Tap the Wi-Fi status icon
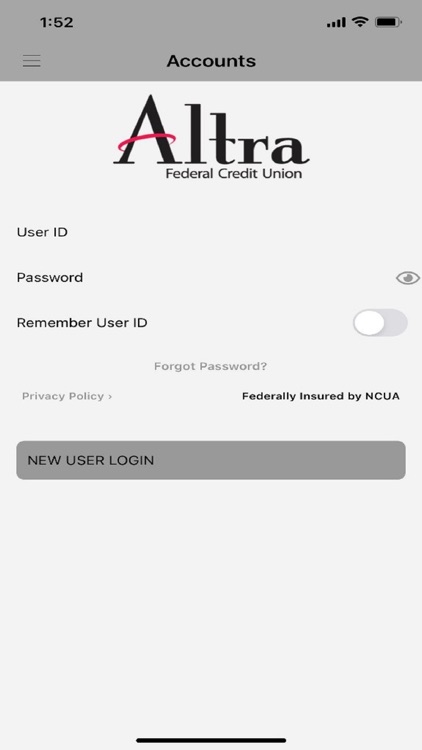Image resolution: width=422 pixels, height=750 pixels. point(359,22)
